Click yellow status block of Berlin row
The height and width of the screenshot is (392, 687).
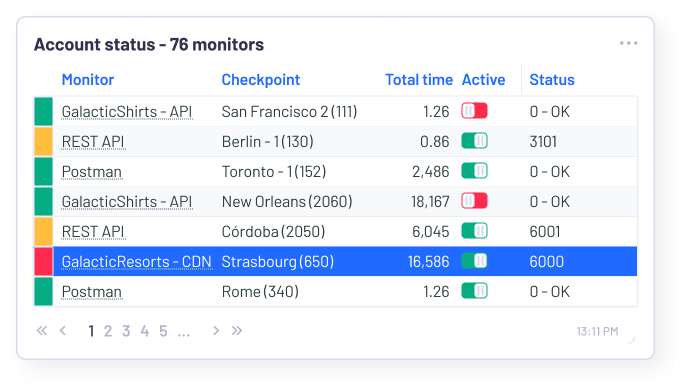43,141
